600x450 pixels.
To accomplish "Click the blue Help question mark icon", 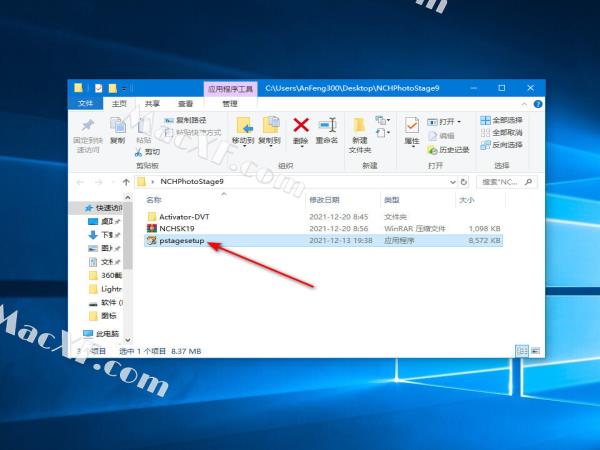I will pyautogui.click(x=538, y=104).
